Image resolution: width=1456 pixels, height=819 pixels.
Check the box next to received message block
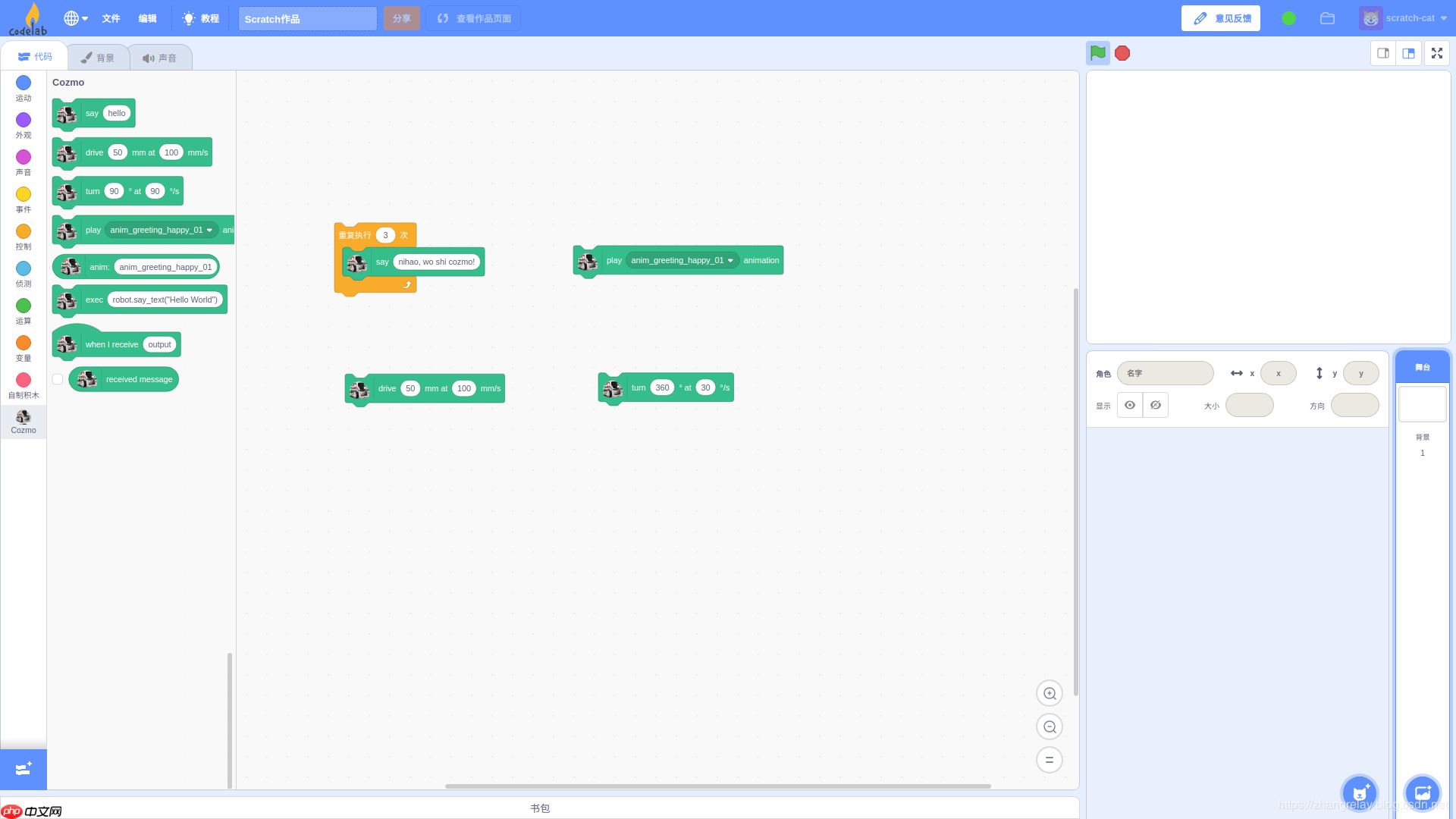click(58, 379)
